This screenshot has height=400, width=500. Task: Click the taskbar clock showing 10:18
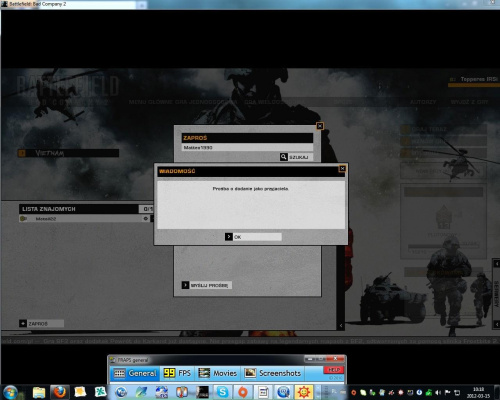click(x=478, y=392)
